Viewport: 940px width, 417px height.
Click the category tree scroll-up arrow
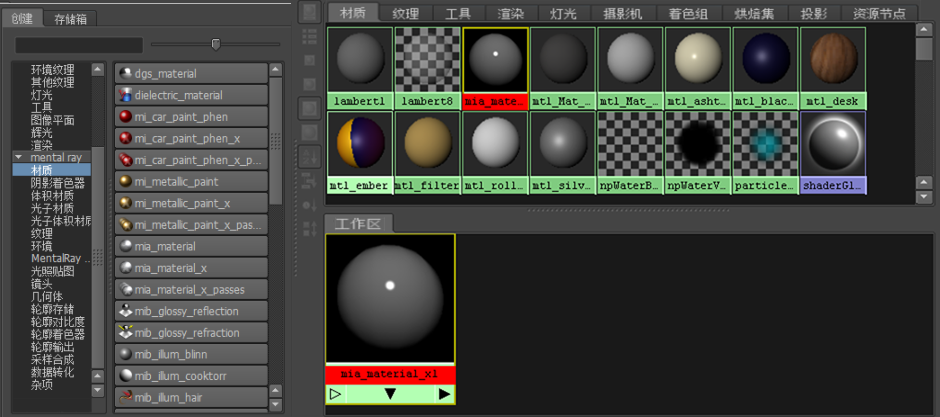point(98,69)
